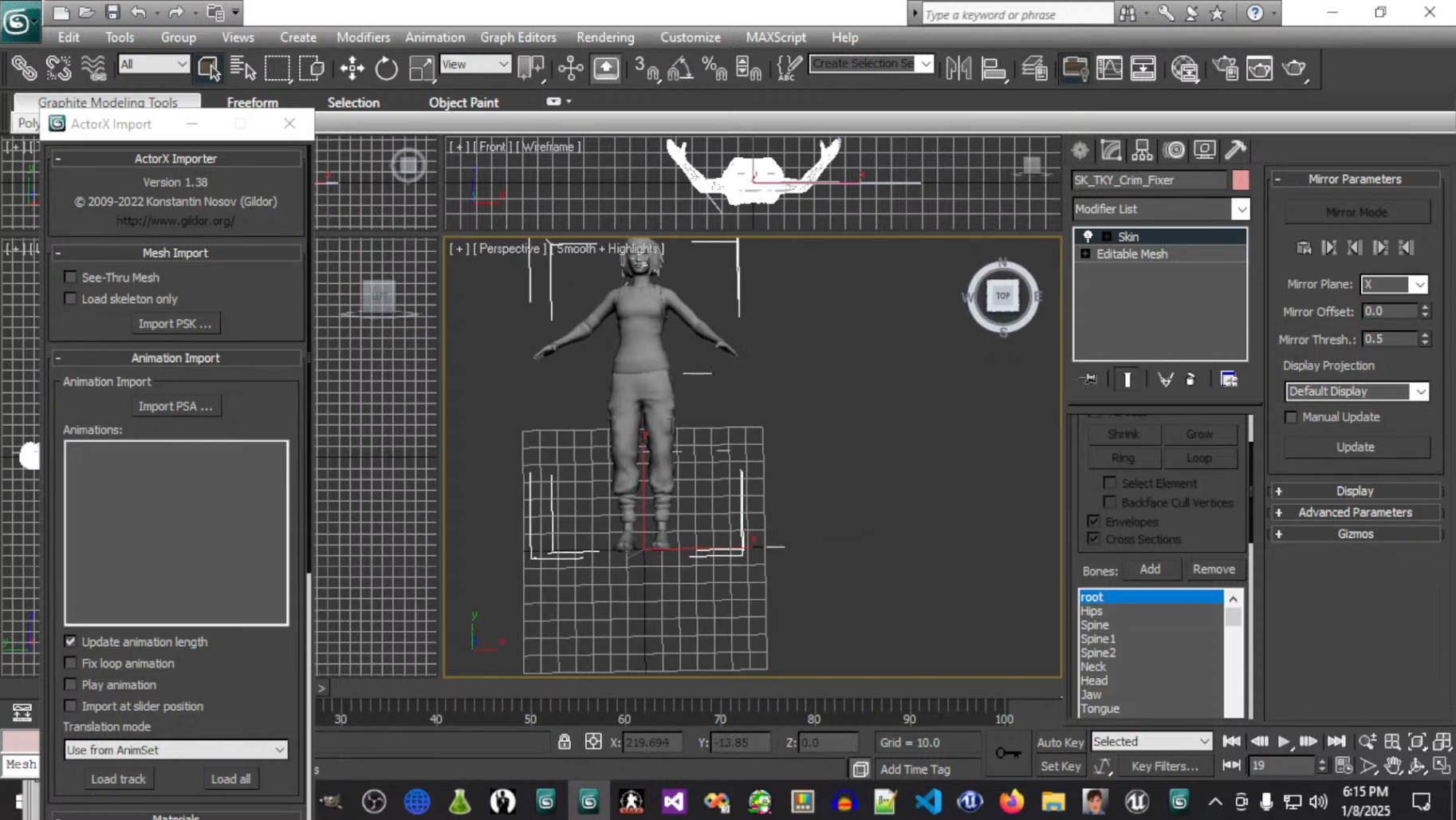
Task: Select the Hips bone in list
Action: [1092, 611]
